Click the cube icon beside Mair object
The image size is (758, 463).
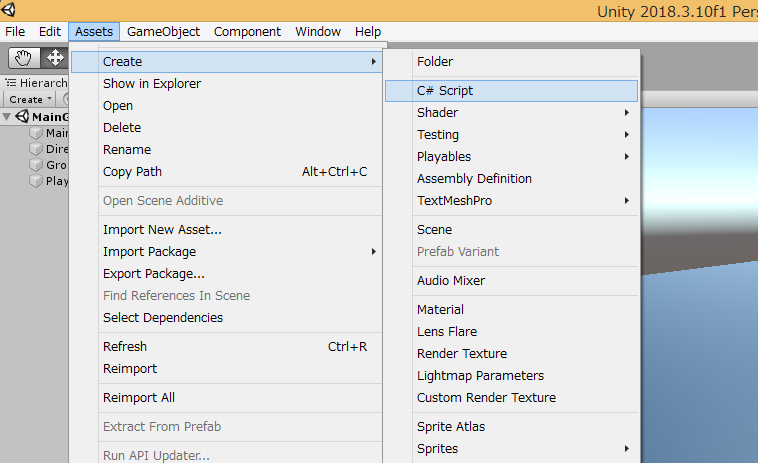(36, 132)
